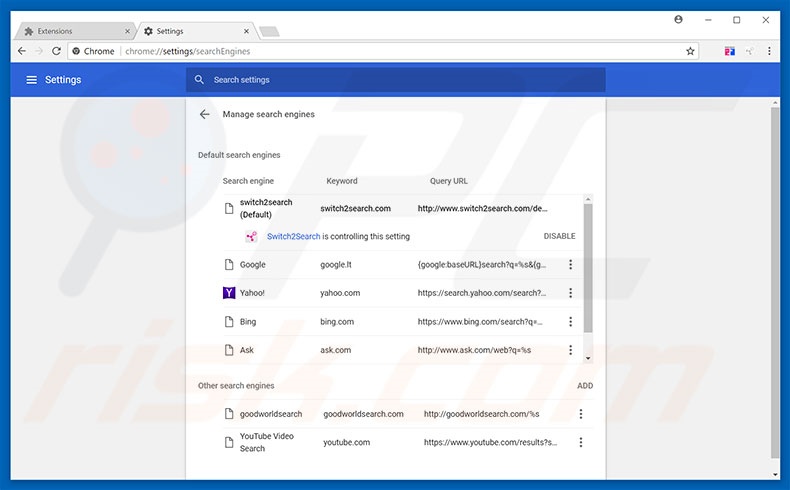Click the faded Switch2Search extension toolbar icon
Image resolution: width=790 pixels, height=490 pixels.
point(750,51)
